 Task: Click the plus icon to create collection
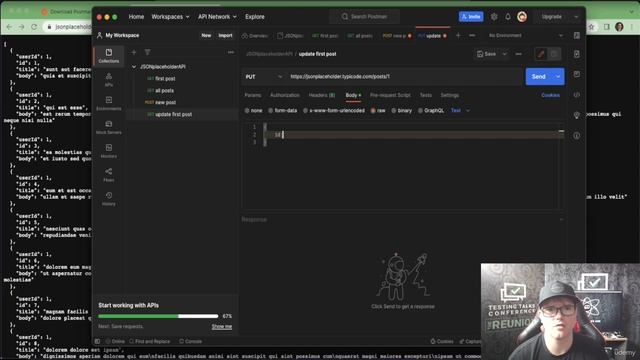point(134,52)
